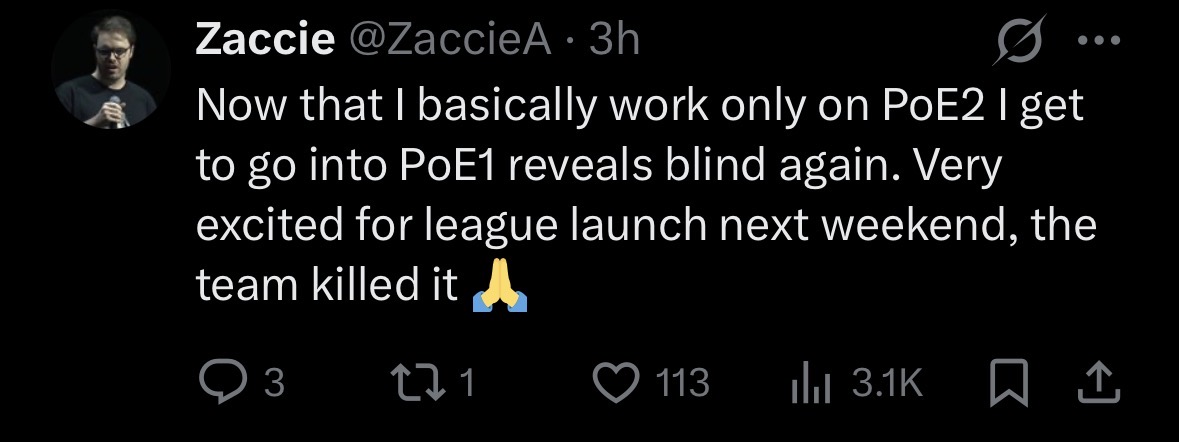Click the display name Zaccie
Screen dimensions: 1179x442
click(265, 39)
